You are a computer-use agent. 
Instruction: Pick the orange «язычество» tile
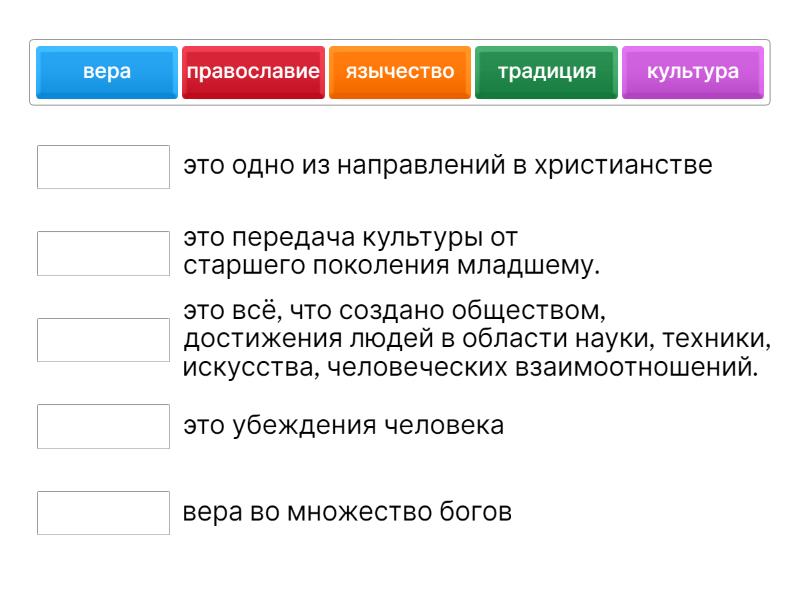click(400, 72)
